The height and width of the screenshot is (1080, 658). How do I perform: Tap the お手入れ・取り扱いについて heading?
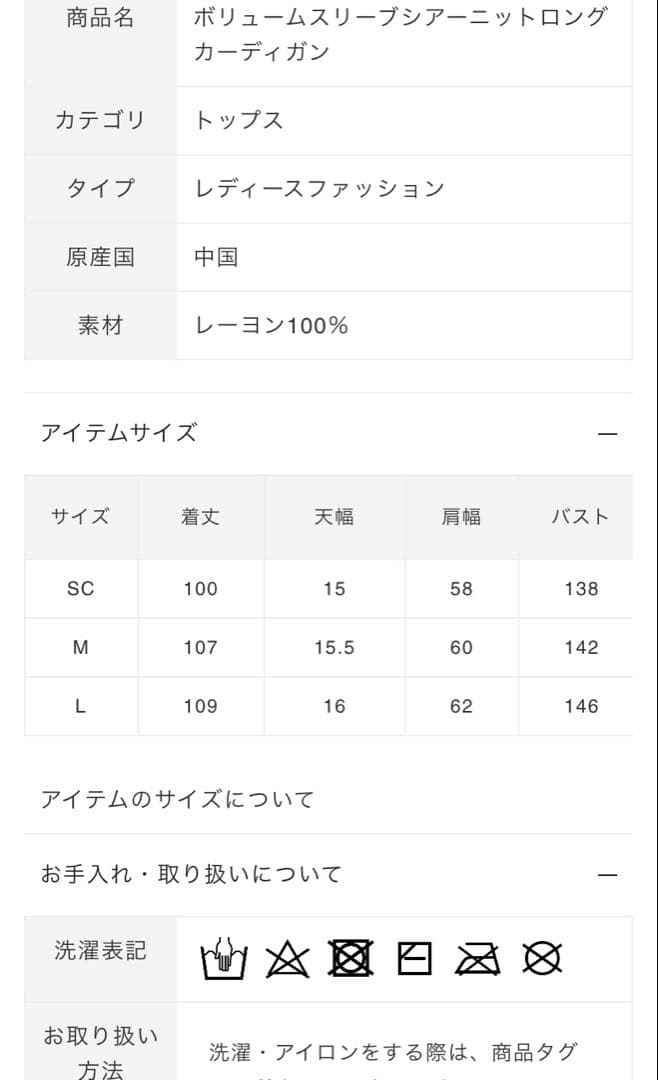tap(191, 874)
